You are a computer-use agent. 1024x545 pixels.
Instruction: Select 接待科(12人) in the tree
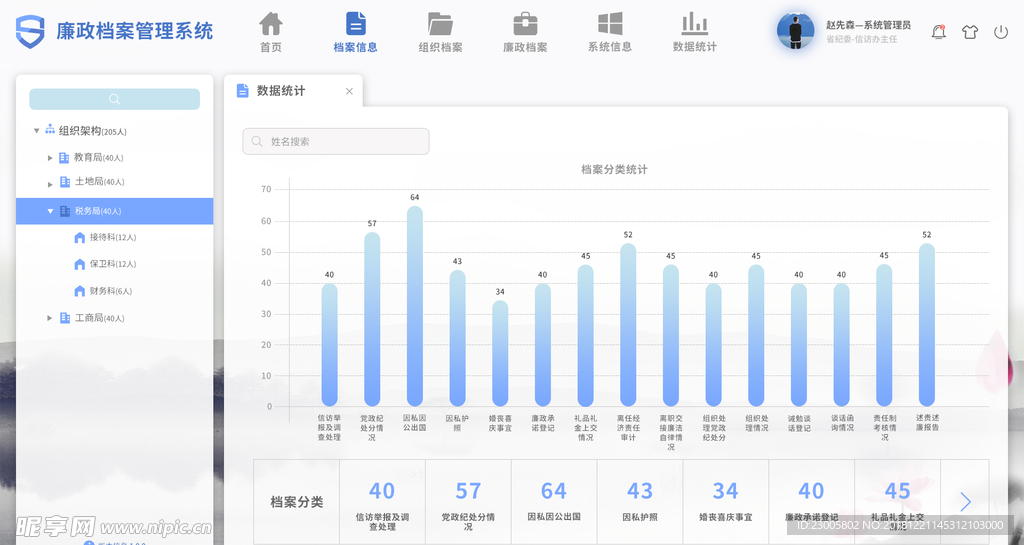click(113, 238)
